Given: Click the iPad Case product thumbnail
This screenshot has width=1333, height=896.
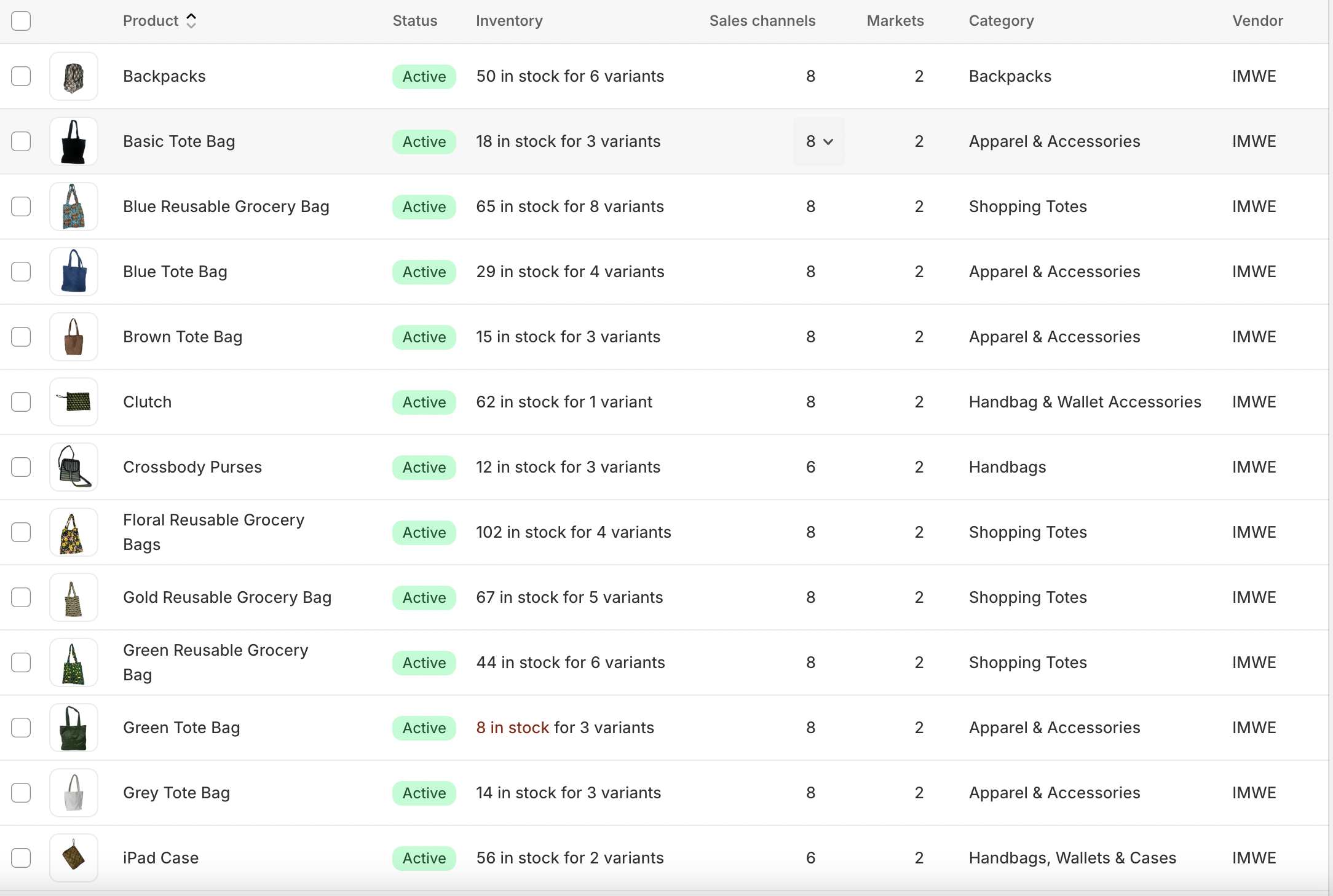Looking at the screenshot, I should [74, 859].
